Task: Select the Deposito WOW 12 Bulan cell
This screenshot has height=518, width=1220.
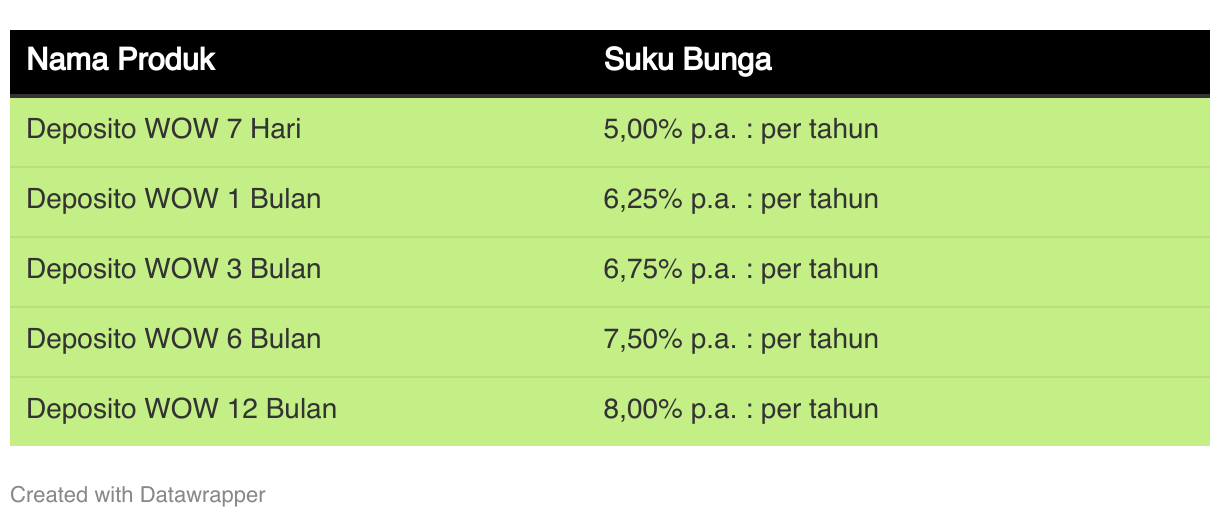Action: tap(182, 409)
